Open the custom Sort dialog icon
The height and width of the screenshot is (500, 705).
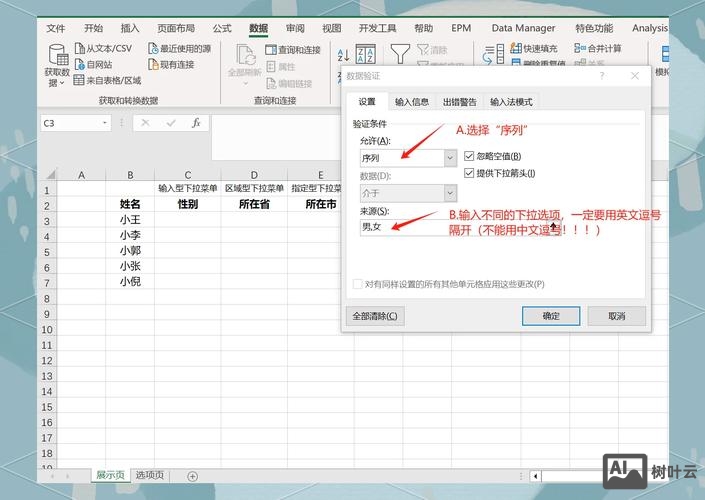pyautogui.click(x=366, y=54)
